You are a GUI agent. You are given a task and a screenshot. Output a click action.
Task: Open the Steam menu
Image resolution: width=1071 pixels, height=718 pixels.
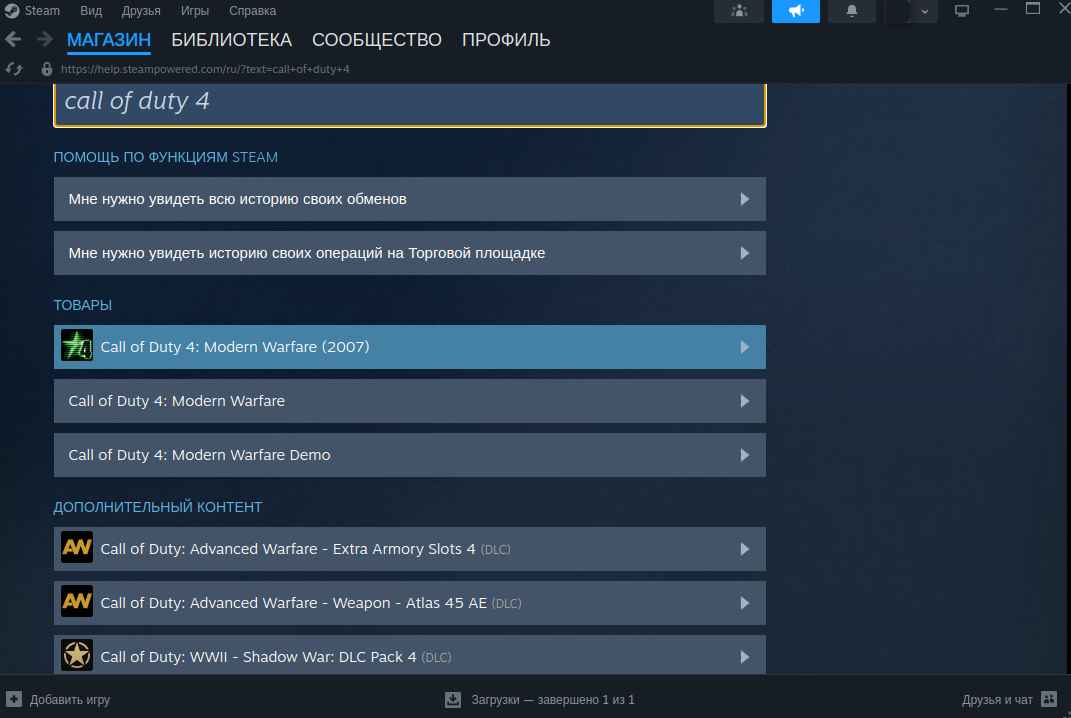pyautogui.click(x=42, y=11)
